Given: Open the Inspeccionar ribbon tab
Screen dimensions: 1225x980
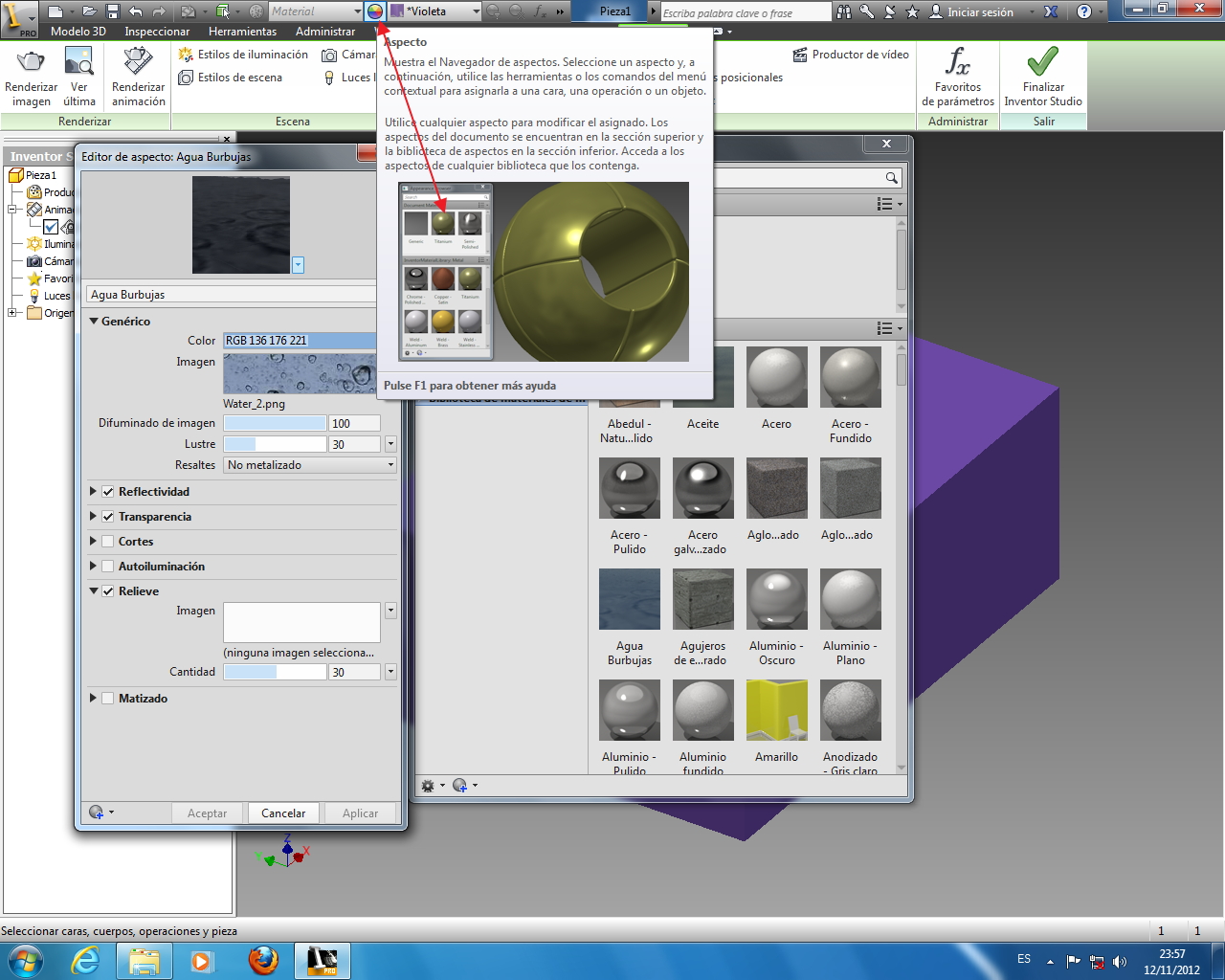Looking at the screenshot, I should click(157, 32).
